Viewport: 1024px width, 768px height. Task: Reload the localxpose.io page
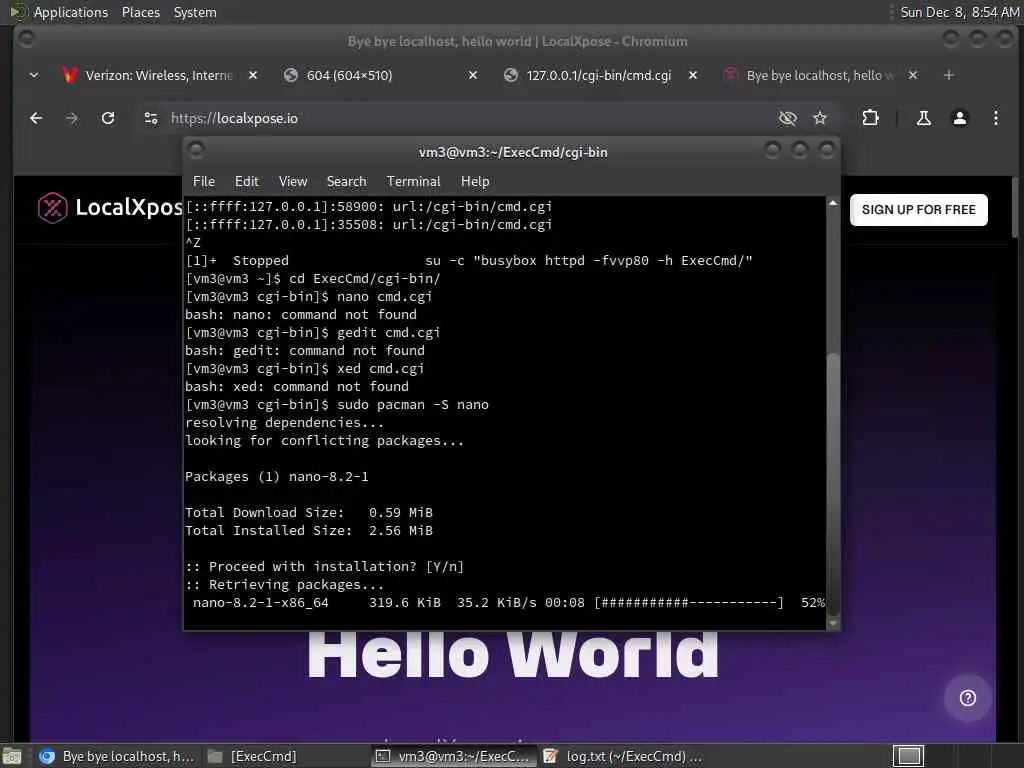(x=108, y=118)
